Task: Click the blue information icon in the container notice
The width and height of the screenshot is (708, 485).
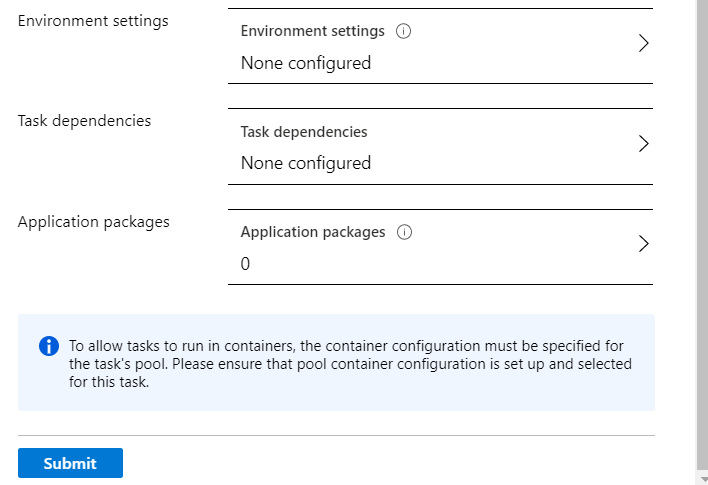Action: coord(49,346)
